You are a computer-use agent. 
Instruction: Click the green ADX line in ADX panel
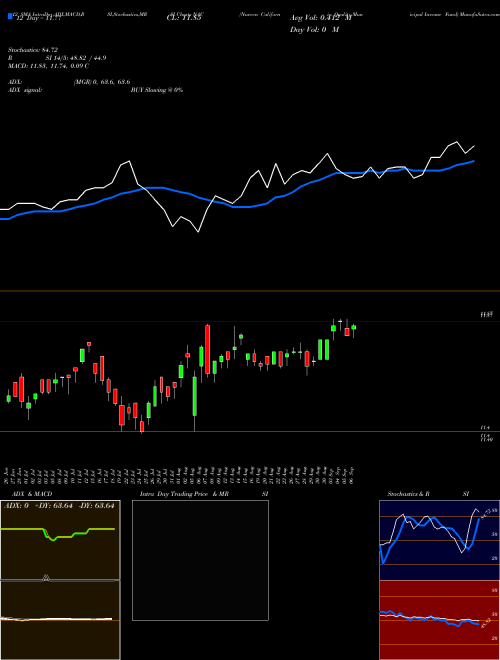click(58, 533)
